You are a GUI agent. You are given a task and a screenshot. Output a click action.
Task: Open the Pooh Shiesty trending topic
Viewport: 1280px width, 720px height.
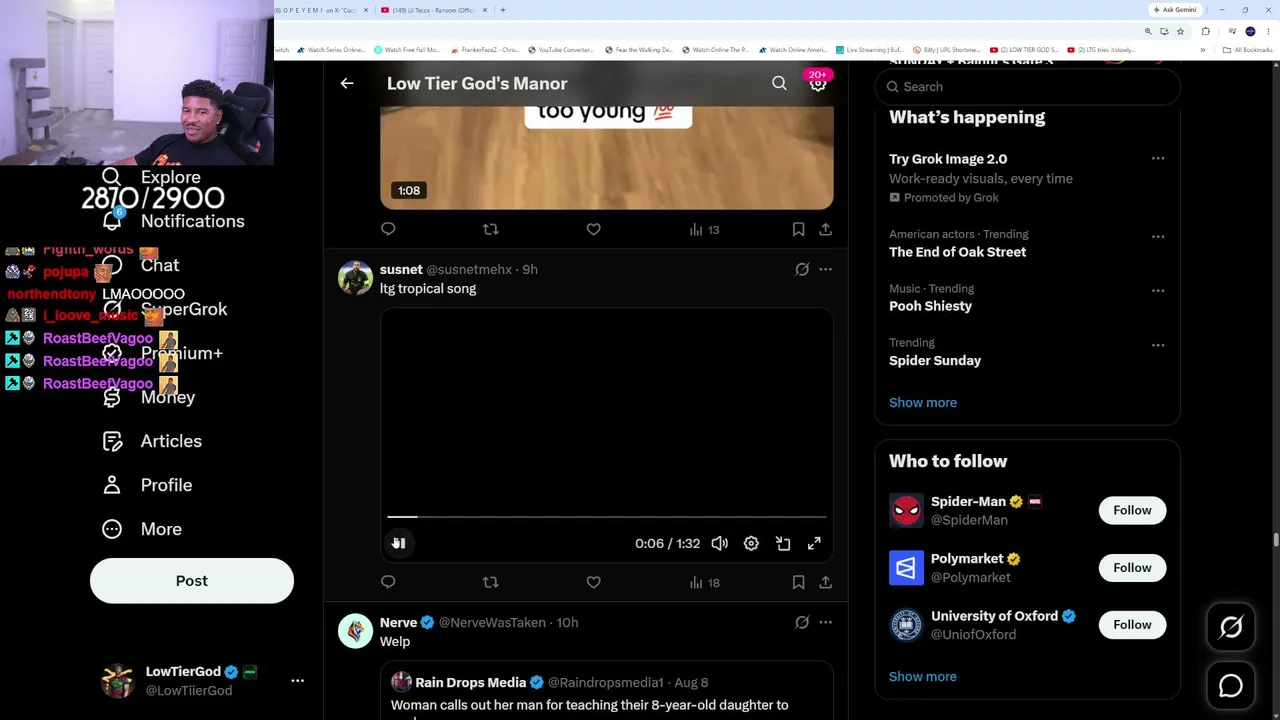pos(930,306)
